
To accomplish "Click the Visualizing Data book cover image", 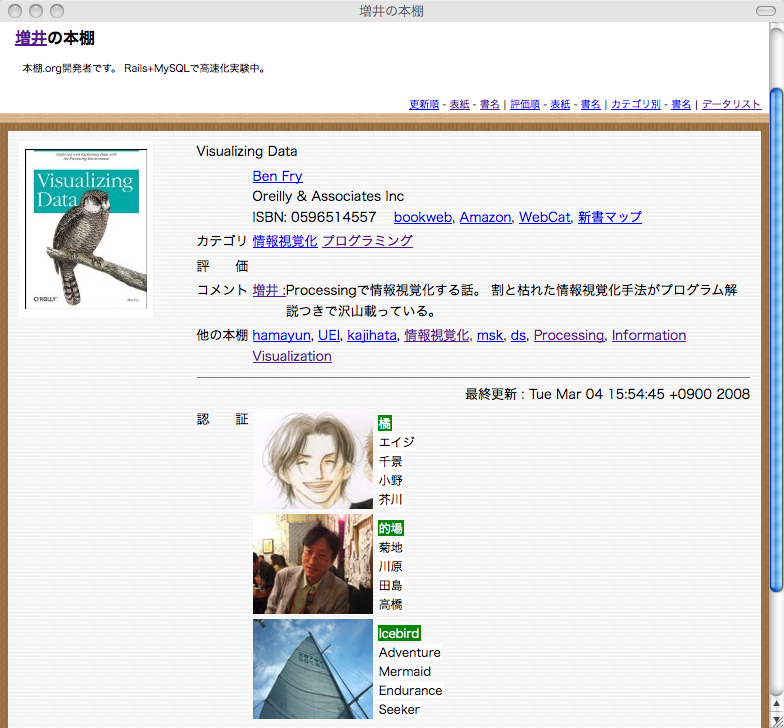I will (x=86, y=229).
